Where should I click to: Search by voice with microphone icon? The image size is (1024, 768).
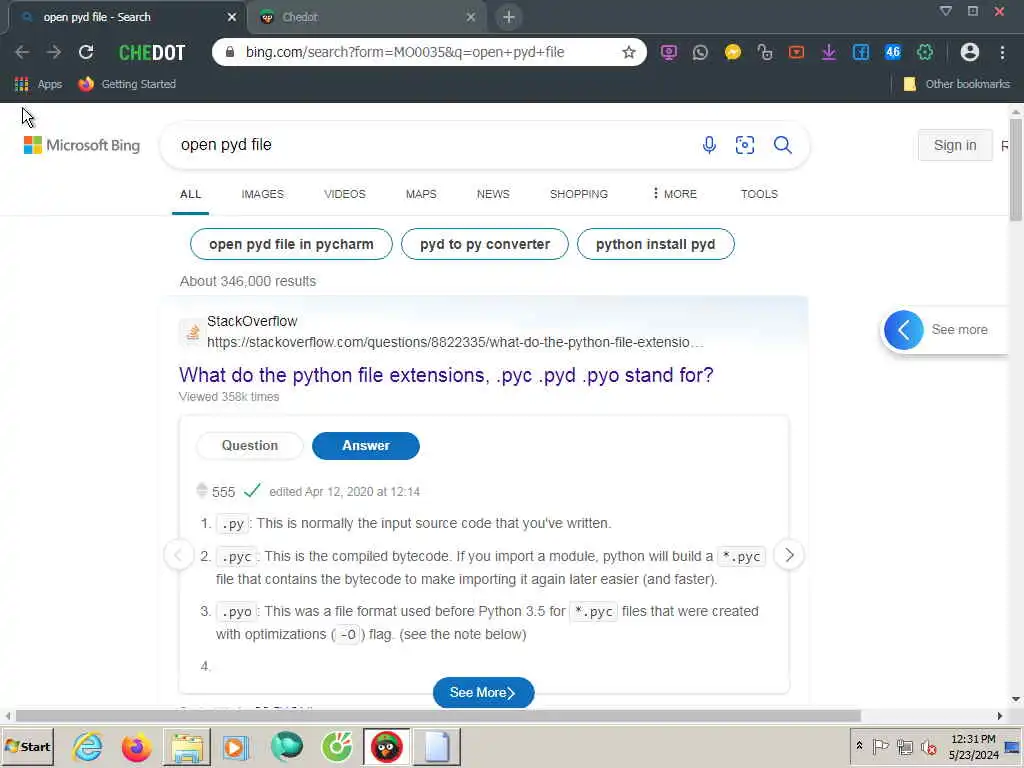[x=709, y=145]
